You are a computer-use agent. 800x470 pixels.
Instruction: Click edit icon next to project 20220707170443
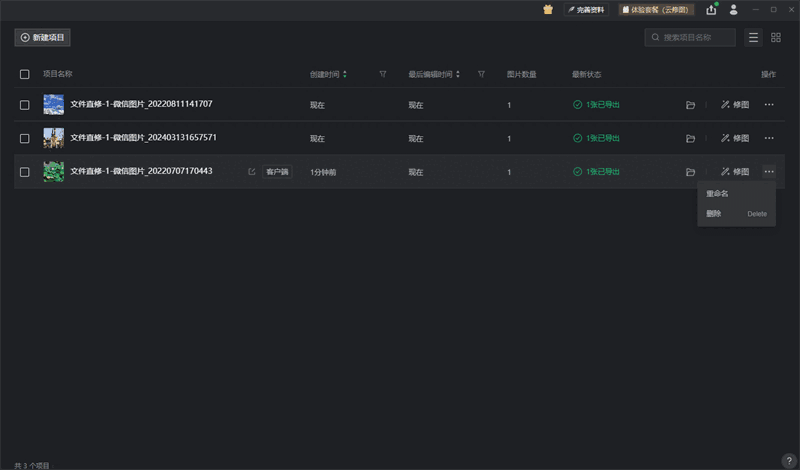coord(252,172)
